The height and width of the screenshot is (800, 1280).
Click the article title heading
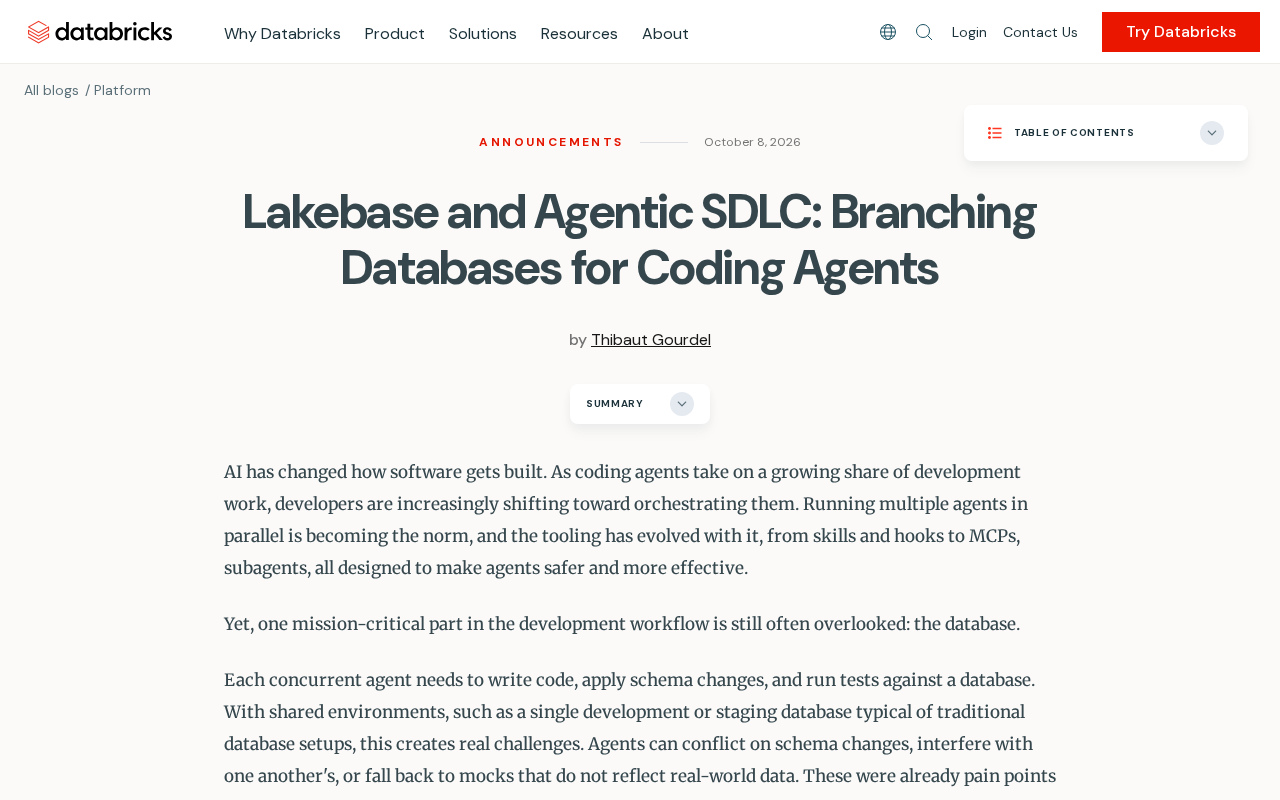(639, 240)
